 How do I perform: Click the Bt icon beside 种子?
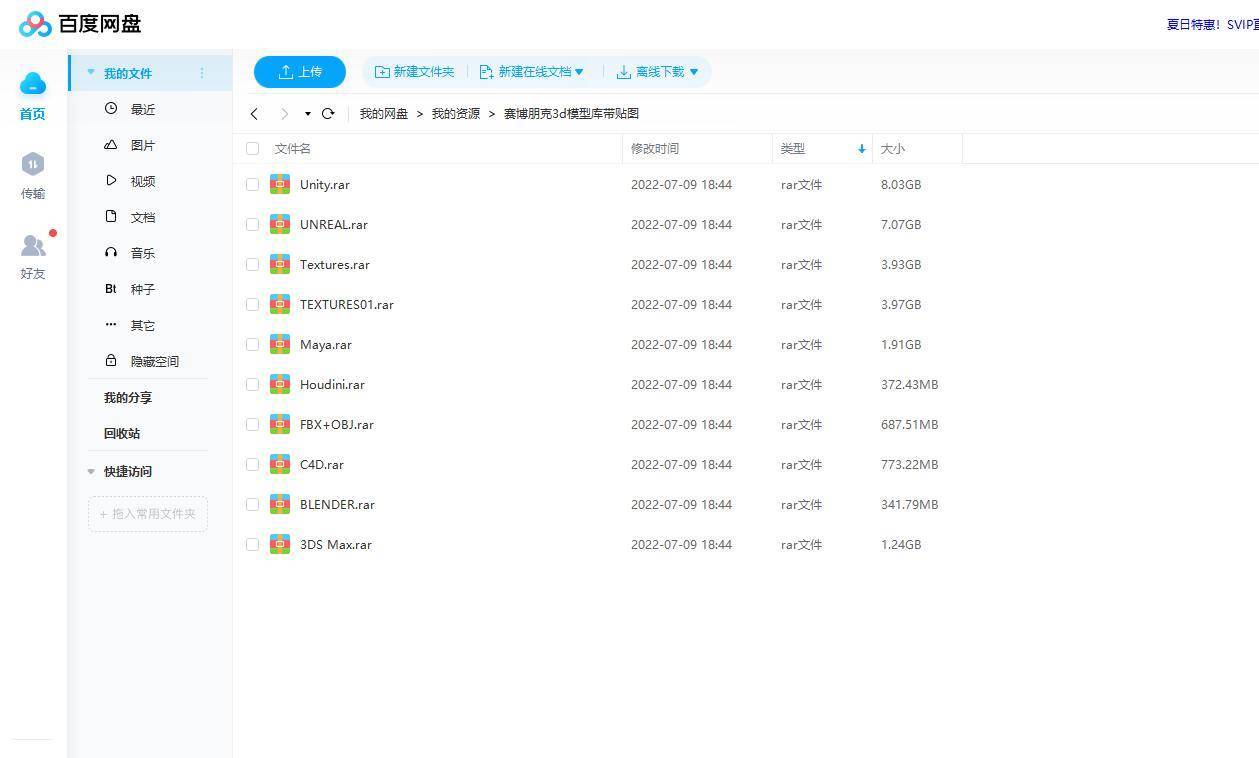[111, 289]
